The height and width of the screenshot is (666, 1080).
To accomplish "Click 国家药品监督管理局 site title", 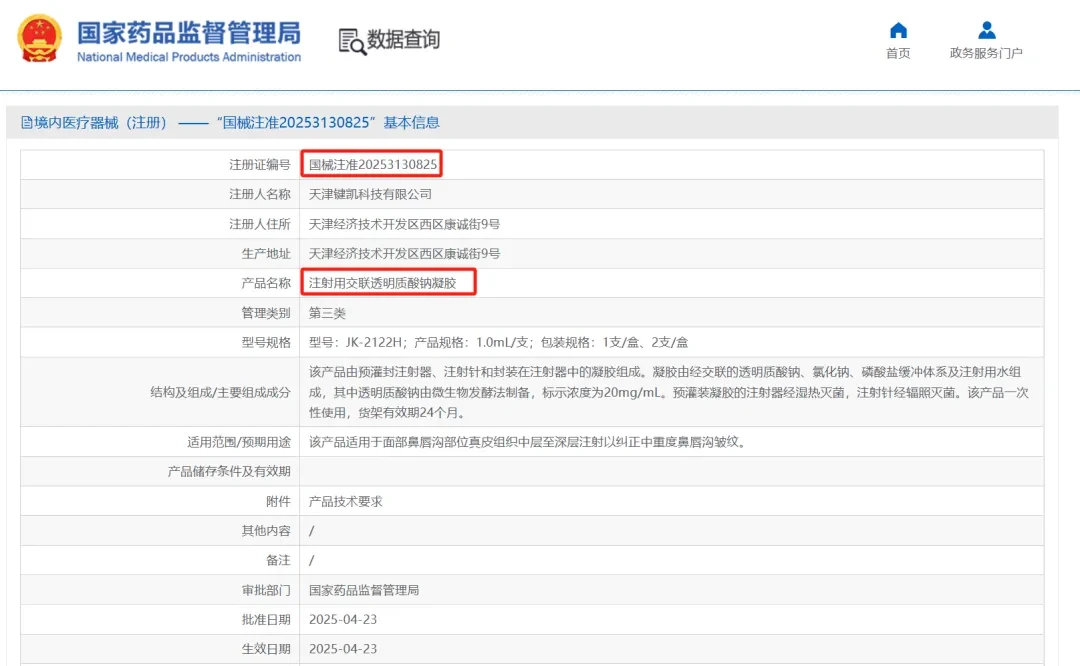I will tap(189, 32).
